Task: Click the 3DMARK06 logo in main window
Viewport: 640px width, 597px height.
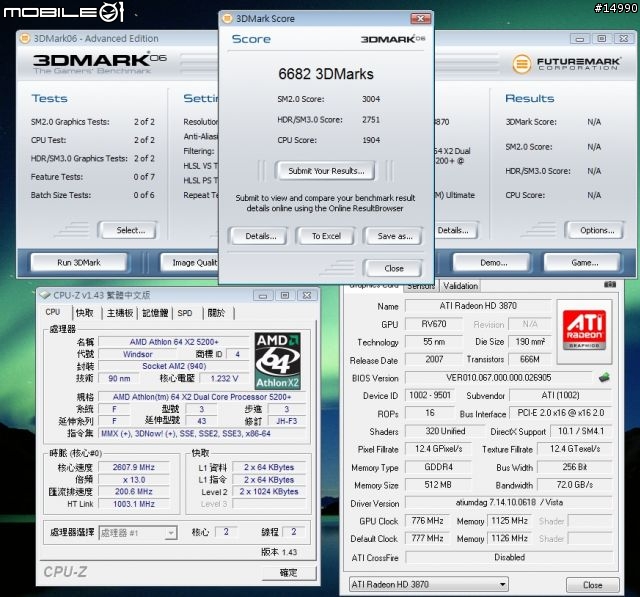Action: click(x=100, y=62)
